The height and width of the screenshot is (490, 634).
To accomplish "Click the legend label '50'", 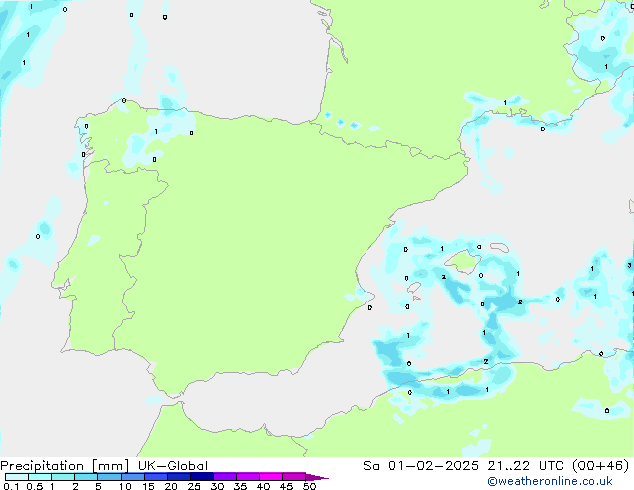I will click(309, 486).
